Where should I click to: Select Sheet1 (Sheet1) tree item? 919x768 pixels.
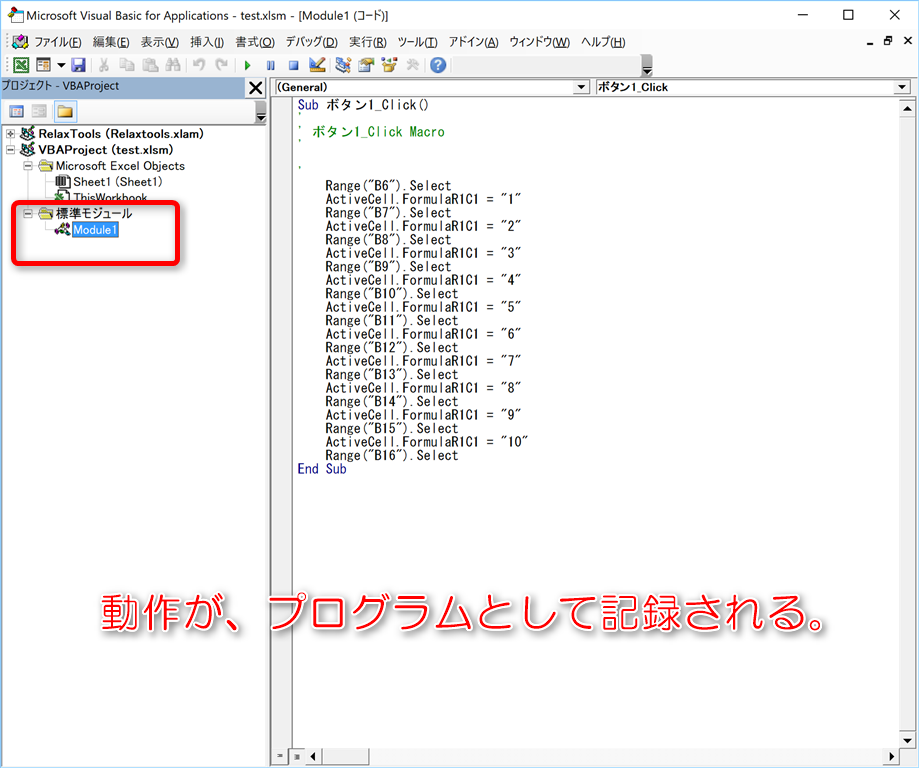pos(117,182)
